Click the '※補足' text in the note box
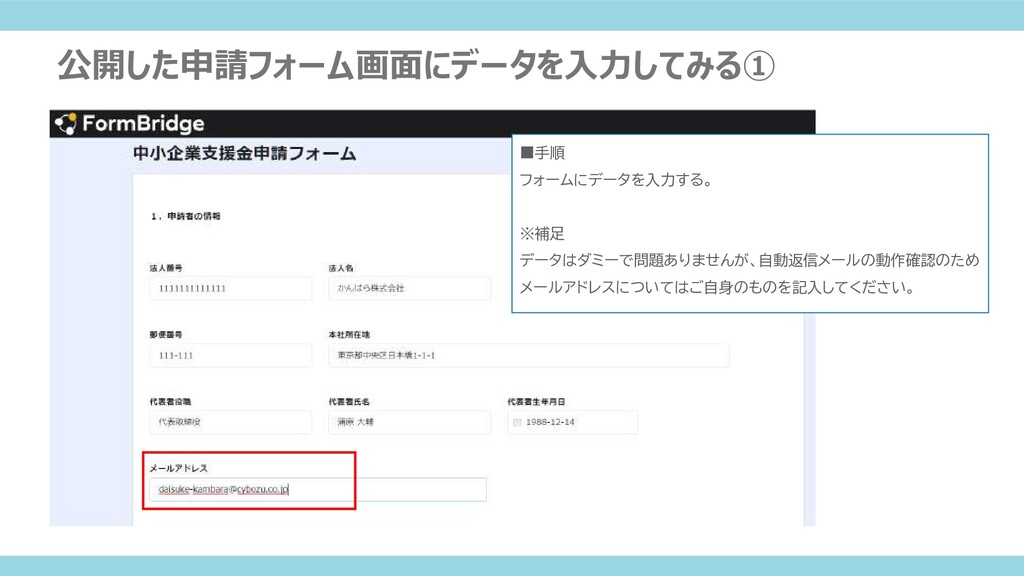Image resolution: width=1024 pixels, height=576 pixels. click(x=542, y=233)
